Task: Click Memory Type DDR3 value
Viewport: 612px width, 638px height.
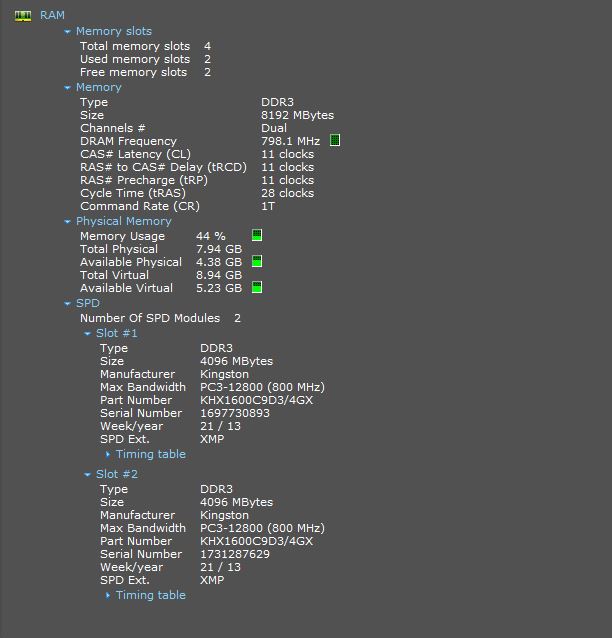Action: coord(277,103)
